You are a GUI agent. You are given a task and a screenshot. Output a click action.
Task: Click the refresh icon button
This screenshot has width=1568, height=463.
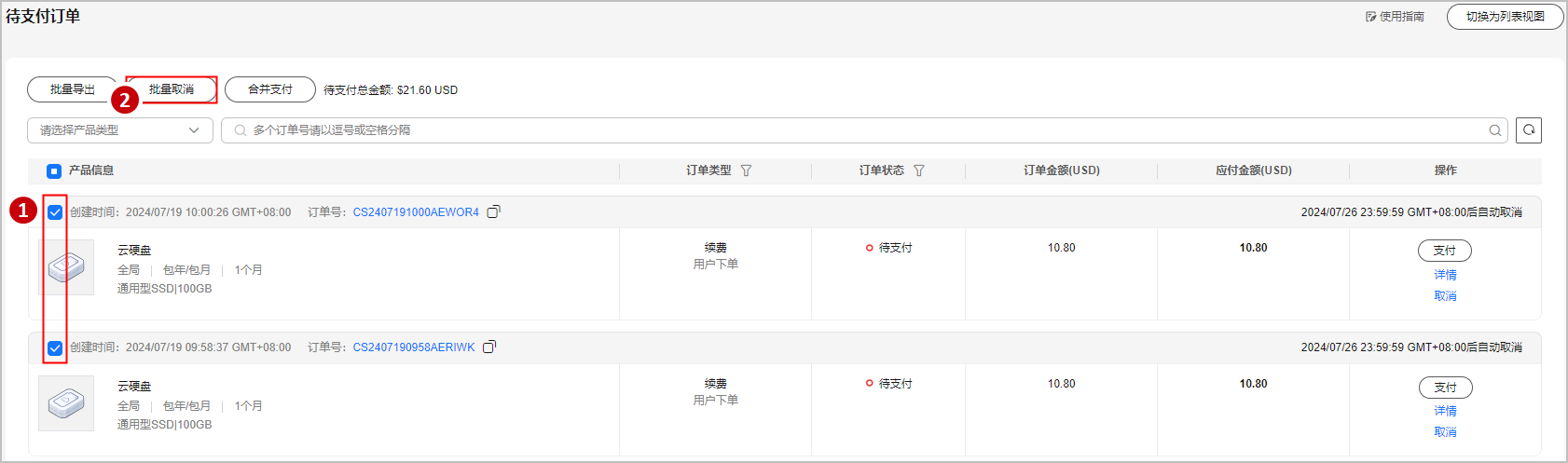pyautogui.click(x=1529, y=130)
